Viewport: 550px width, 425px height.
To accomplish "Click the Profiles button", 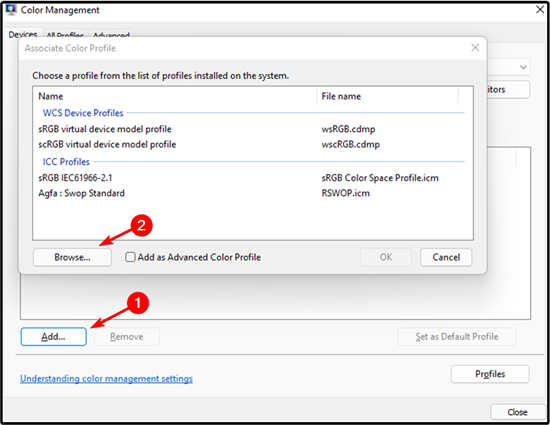I will (490, 374).
